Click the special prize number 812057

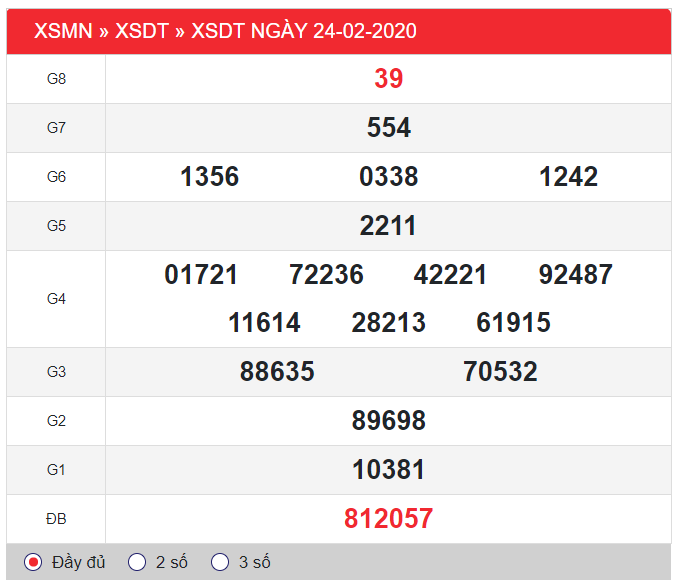[x=388, y=518]
